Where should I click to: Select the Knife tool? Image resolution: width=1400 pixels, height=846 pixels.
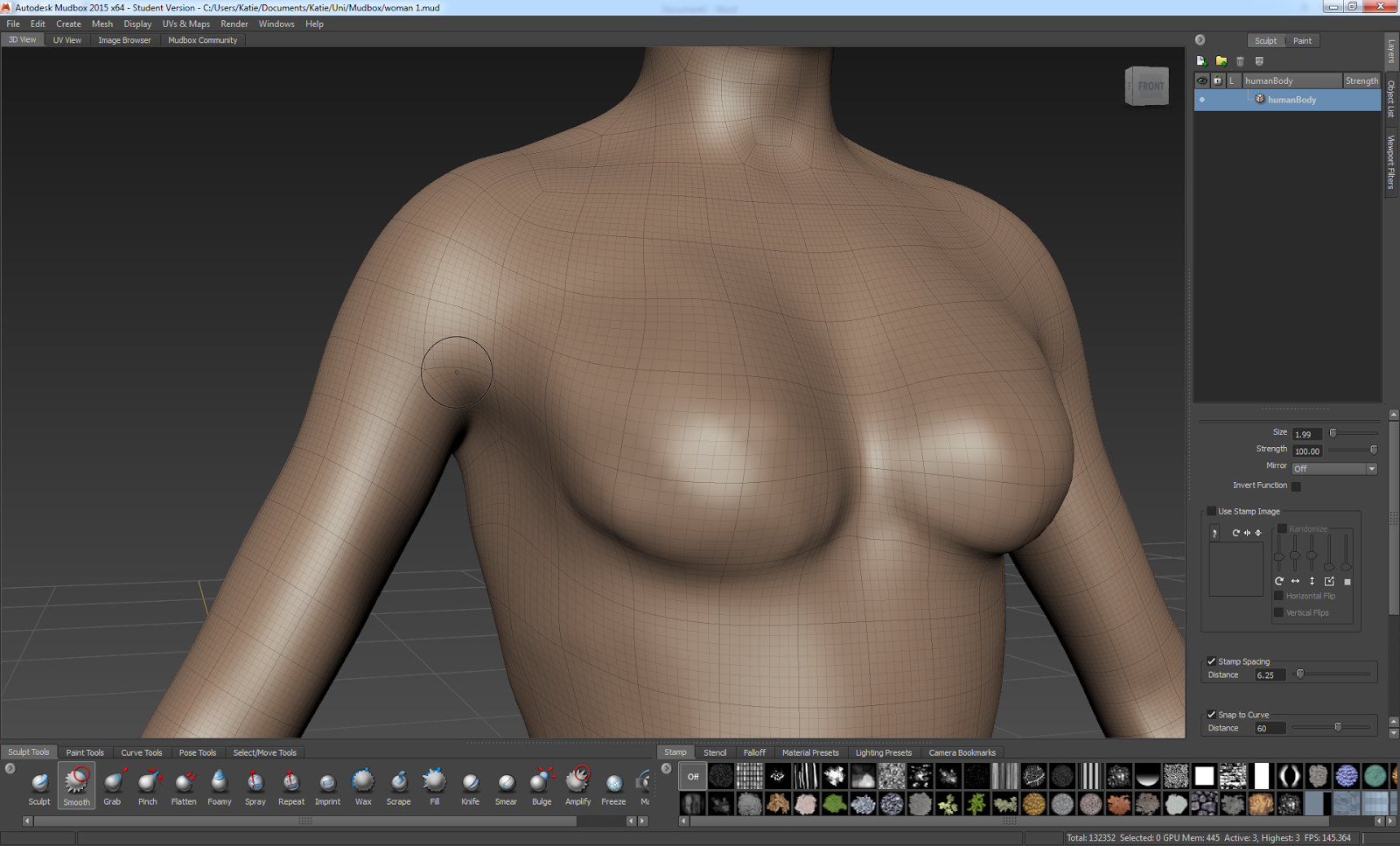tap(471, 787)
